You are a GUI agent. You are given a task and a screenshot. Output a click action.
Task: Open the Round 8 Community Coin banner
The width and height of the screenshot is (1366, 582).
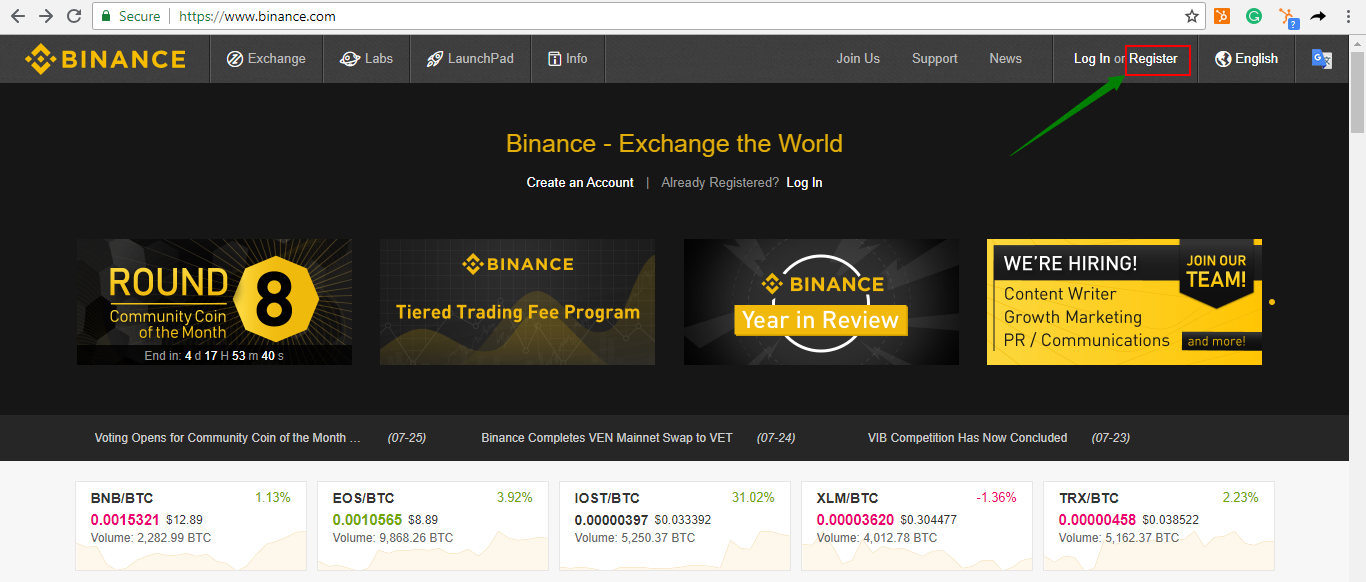click(x=214, y=302)
